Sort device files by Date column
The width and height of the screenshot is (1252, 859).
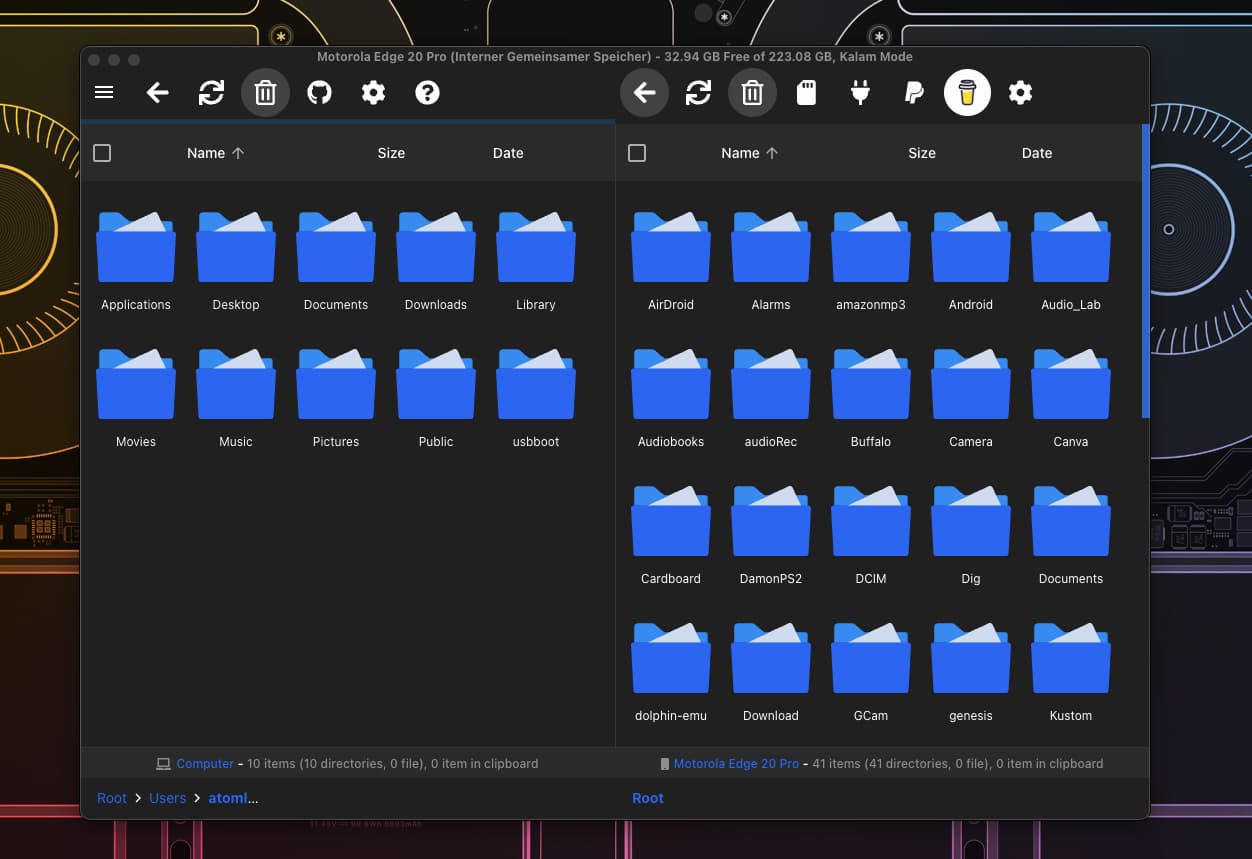tap(1036, 153)
